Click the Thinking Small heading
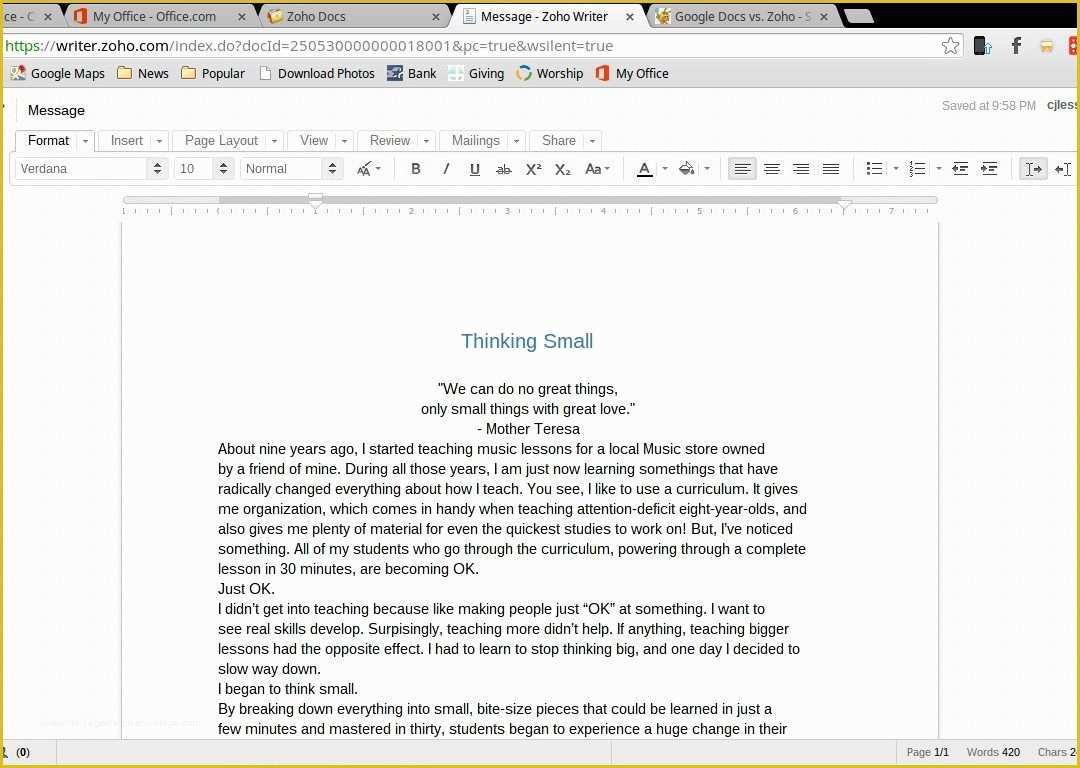Image resolution: width=1080 pixels, height=768 pixels. click(527, 341)
